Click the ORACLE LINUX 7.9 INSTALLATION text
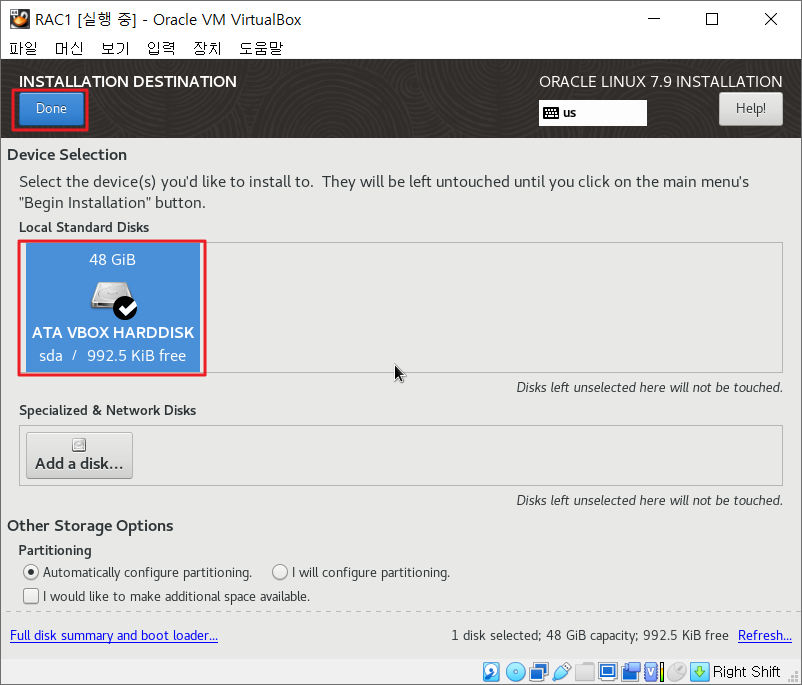This screenshot has height=685, width=802. pos(660,82)
